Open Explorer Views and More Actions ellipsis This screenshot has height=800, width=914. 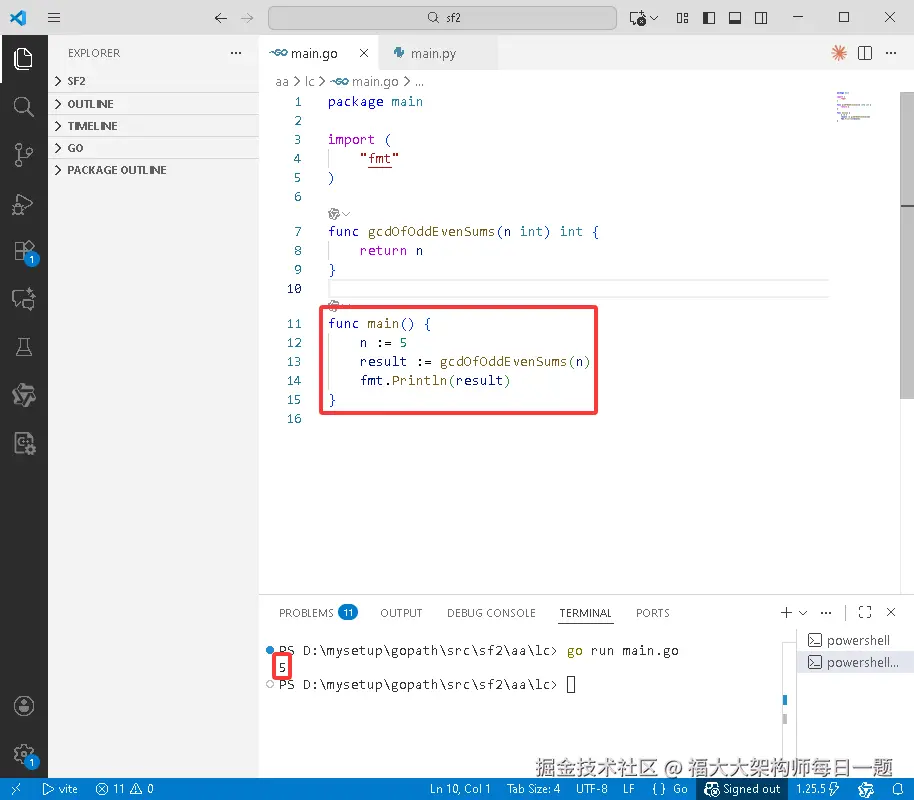point(235,53)
